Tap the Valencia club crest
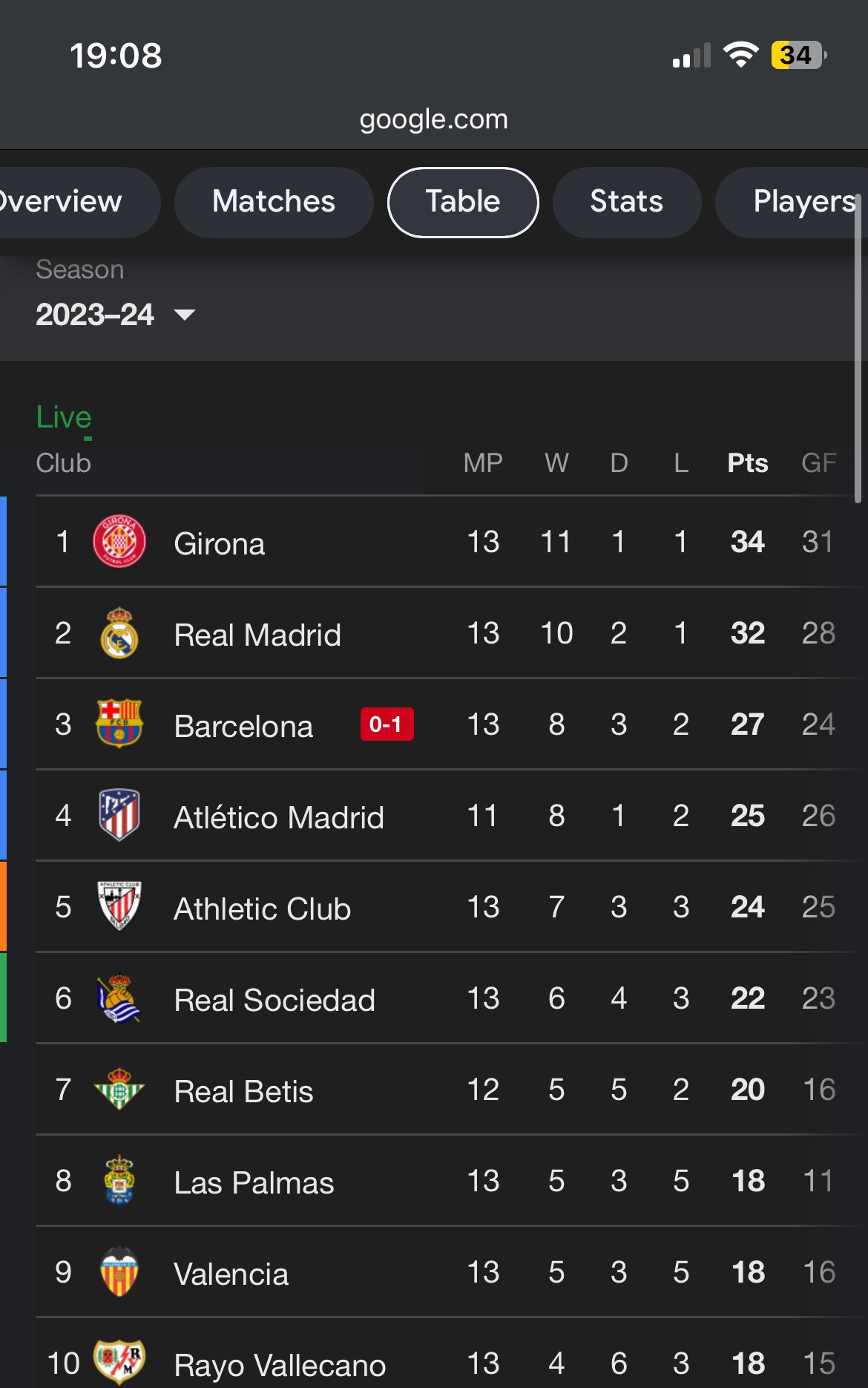Image resolution: width=868 pixels, height=1388 pixels. (119, 1271)
